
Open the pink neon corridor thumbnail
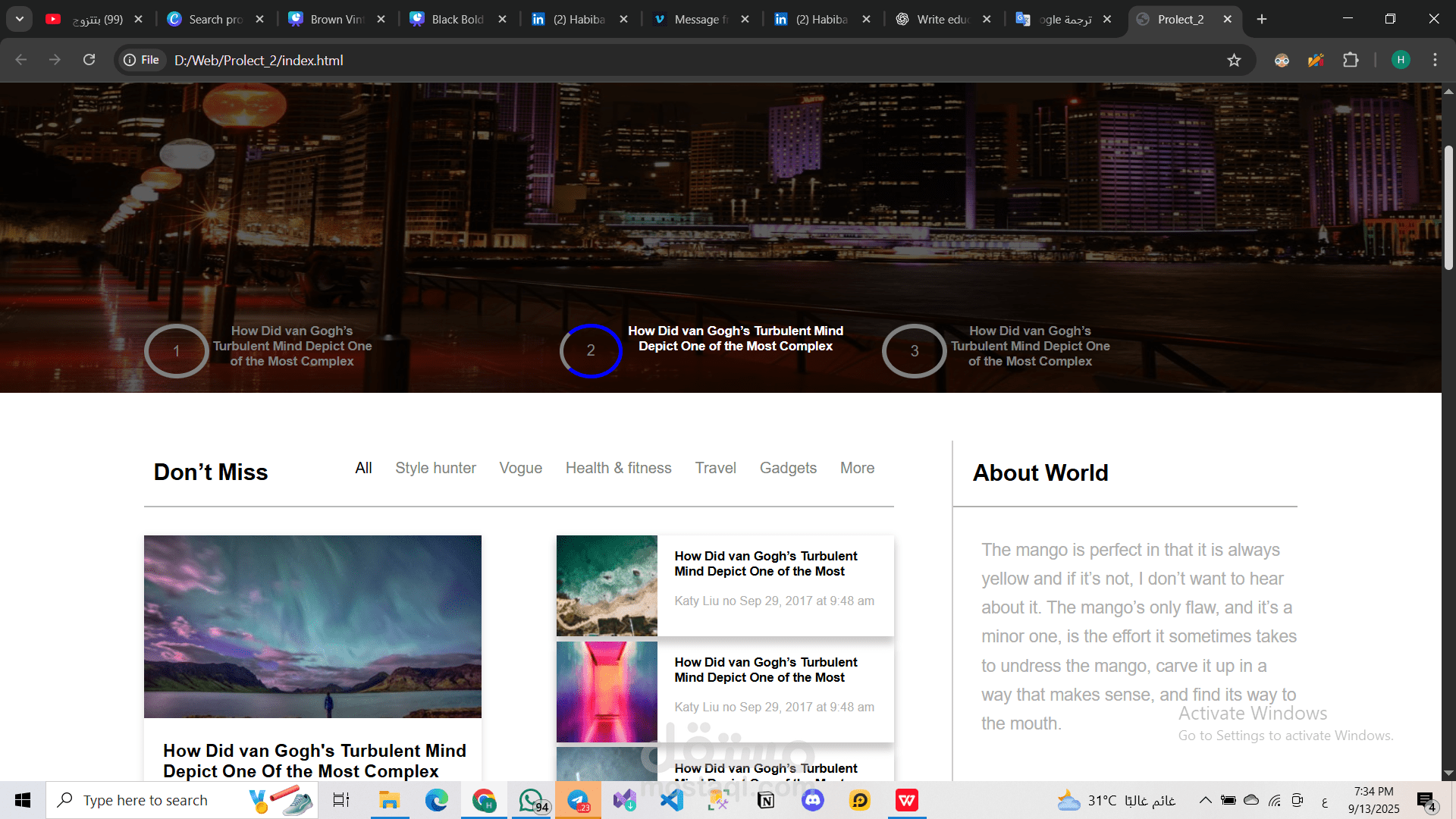point(607,692)
